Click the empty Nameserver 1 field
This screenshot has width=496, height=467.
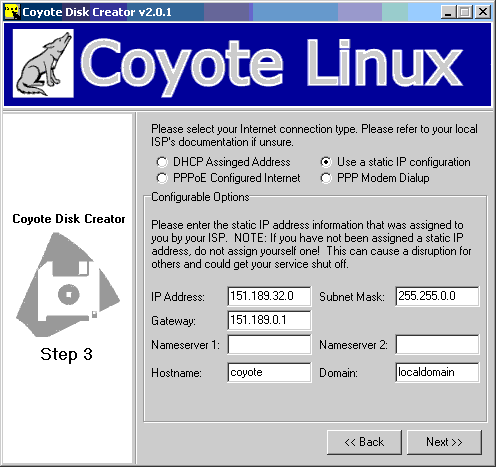click(x=269, y=344)
